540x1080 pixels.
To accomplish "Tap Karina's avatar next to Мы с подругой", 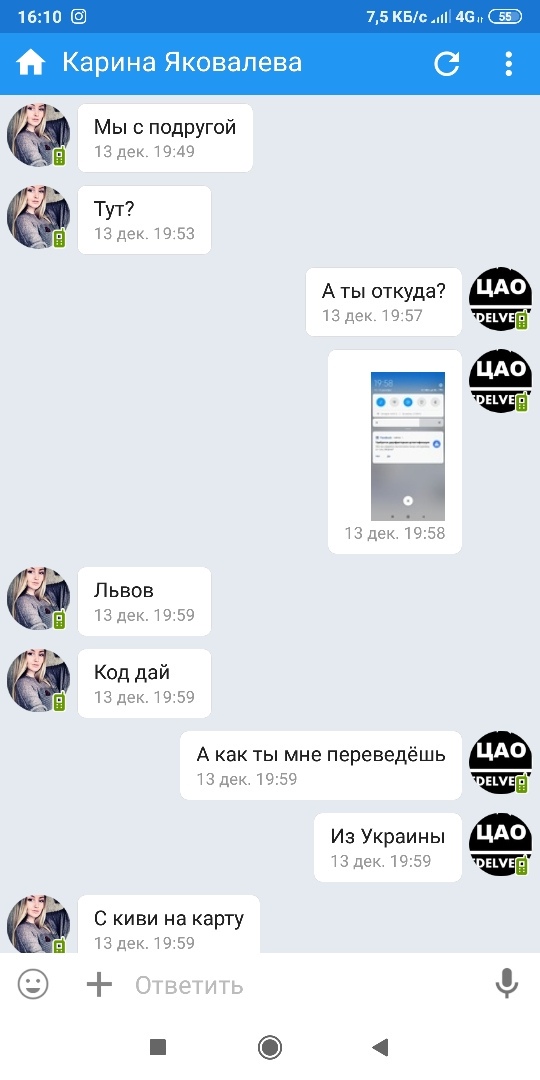I will [39, 135].
